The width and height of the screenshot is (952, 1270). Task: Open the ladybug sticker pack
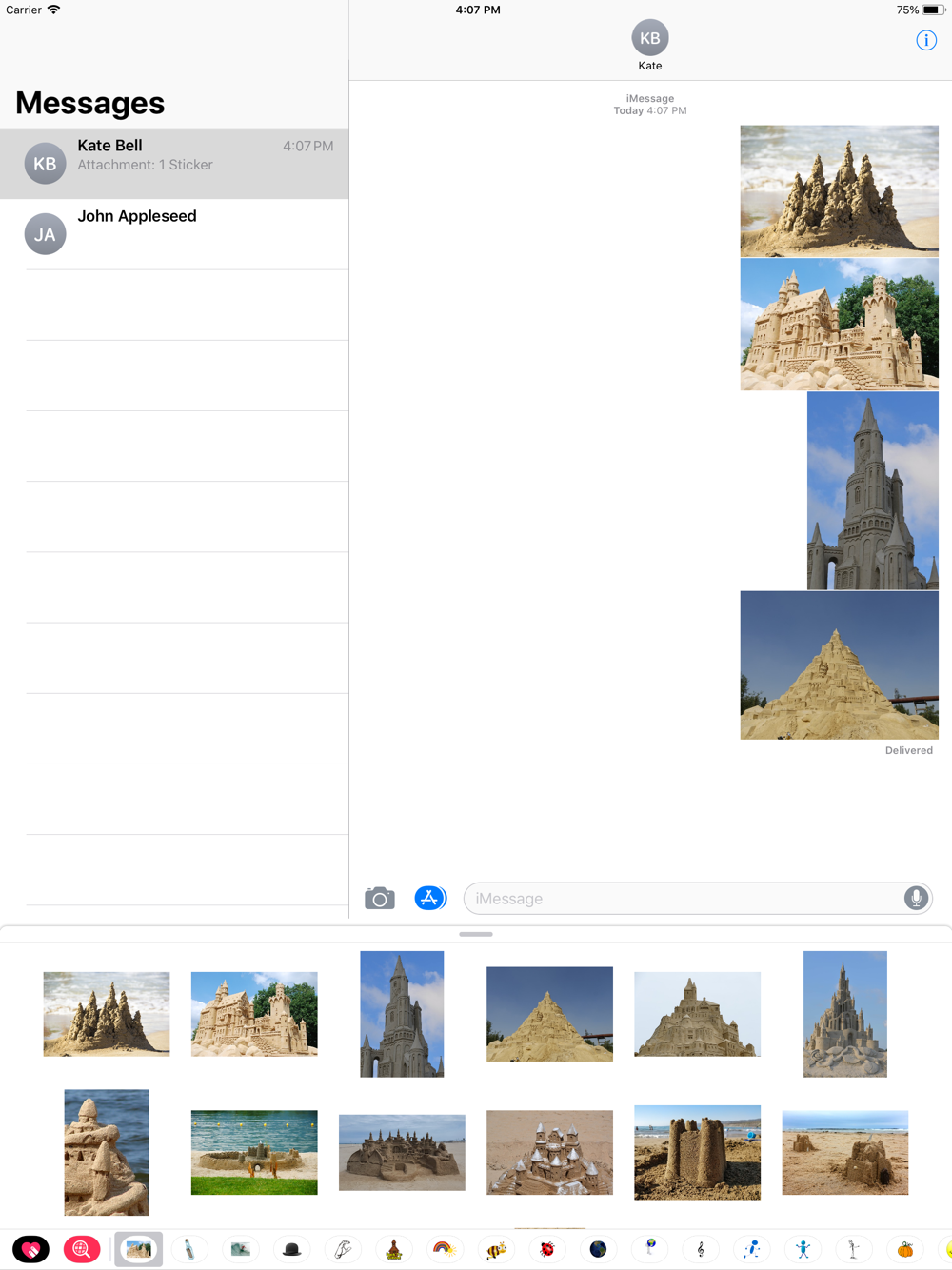547,1249
